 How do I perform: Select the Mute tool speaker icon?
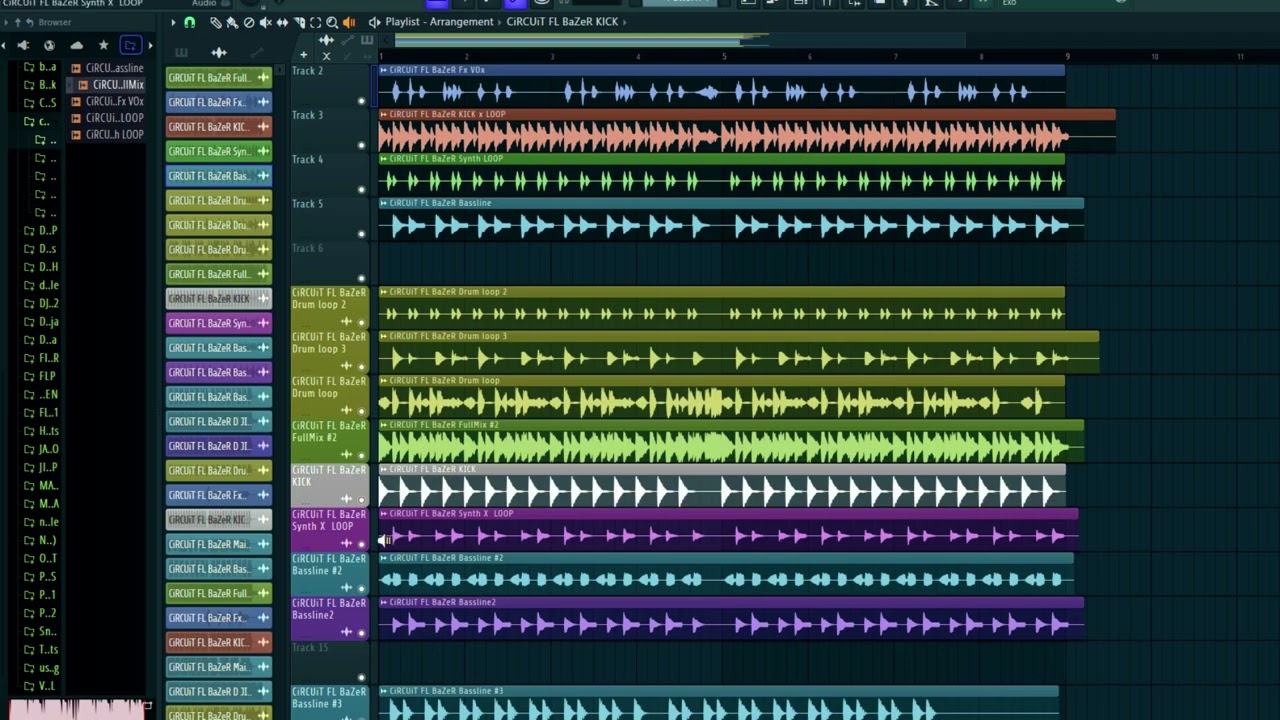tap(265, 22)
